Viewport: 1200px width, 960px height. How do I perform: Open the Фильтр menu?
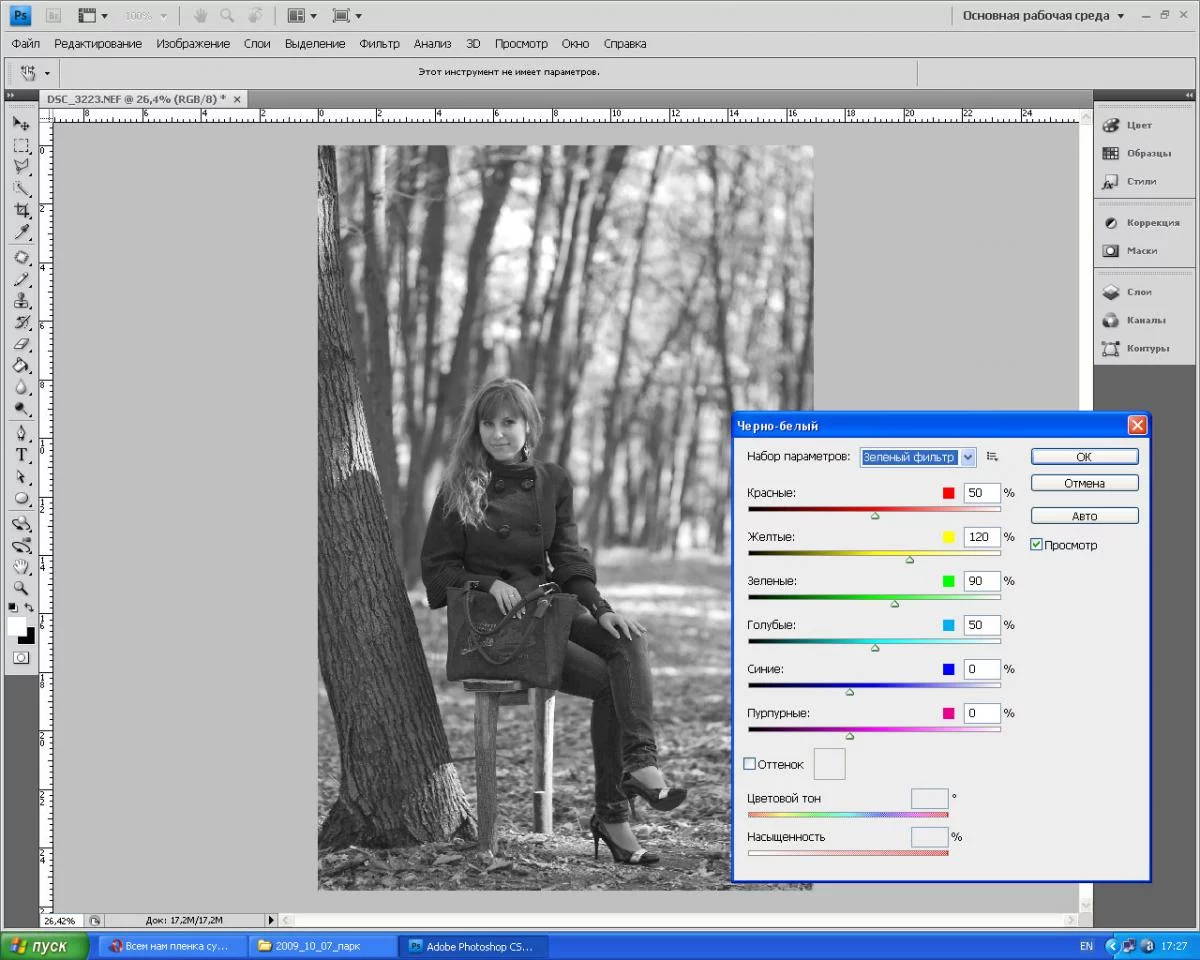(x=379, y=44)
